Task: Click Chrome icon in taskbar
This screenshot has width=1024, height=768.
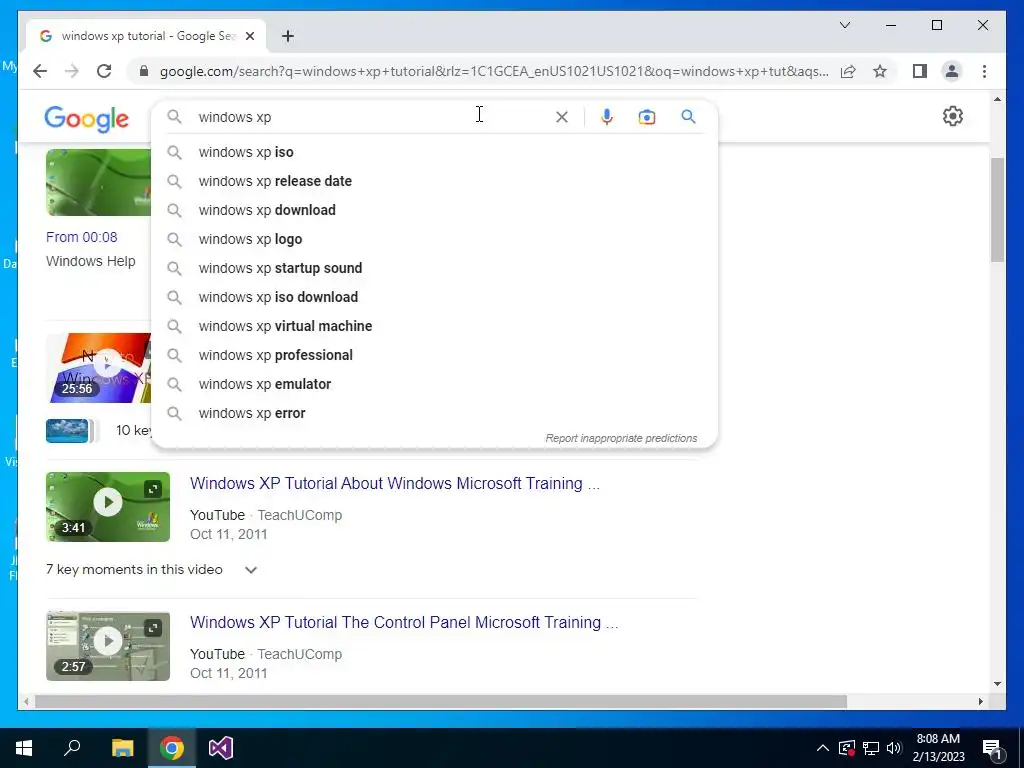Action: coord(172,748)
